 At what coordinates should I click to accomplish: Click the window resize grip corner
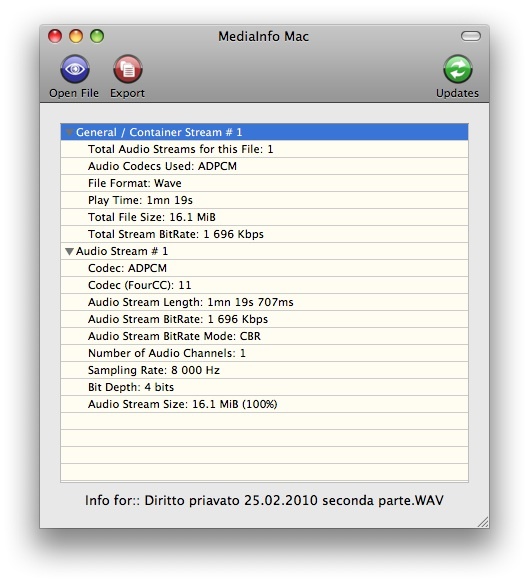[x=483, y=522]
